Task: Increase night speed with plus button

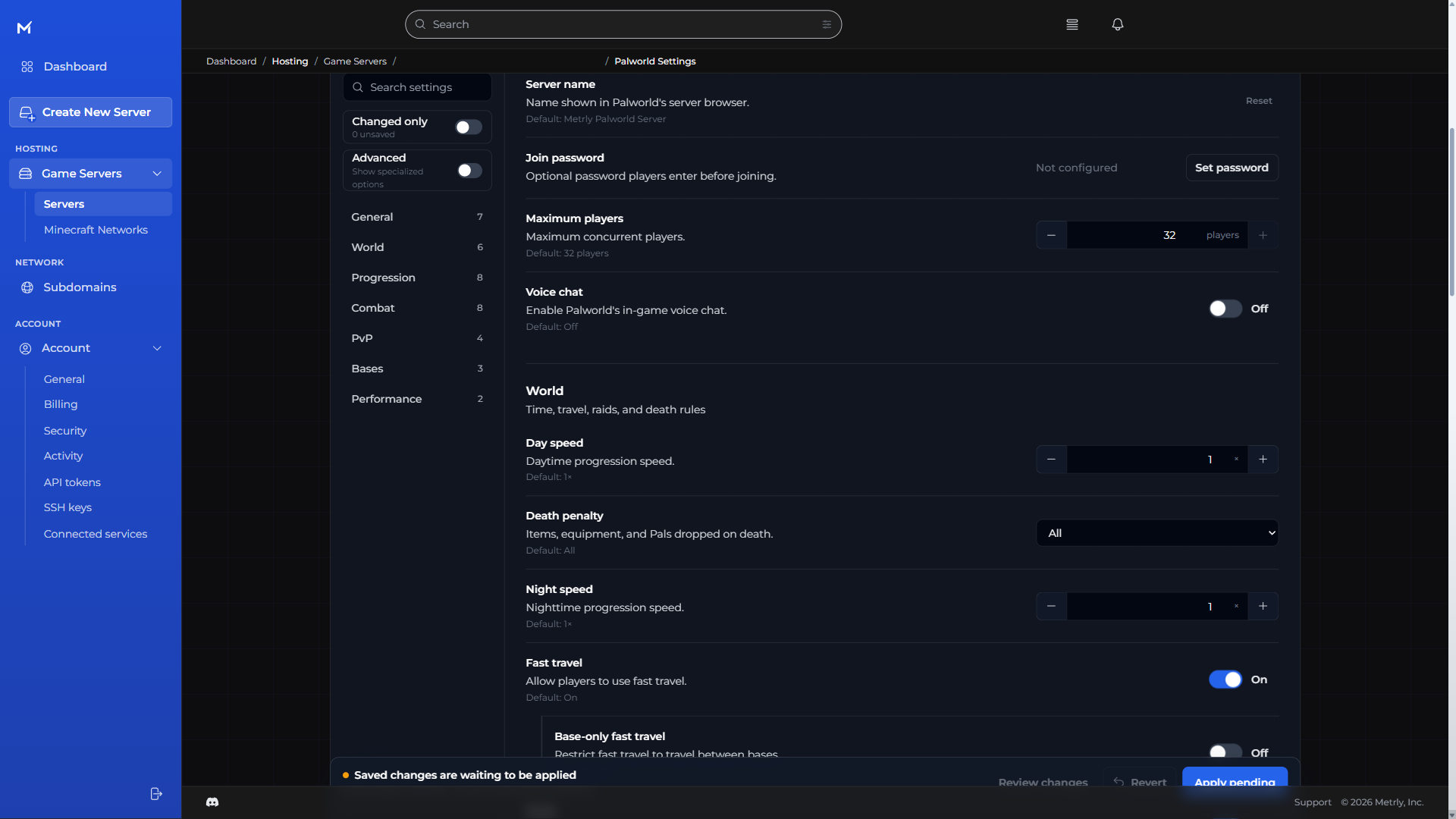Action: pyautogui.click(x=1263, y=606)
